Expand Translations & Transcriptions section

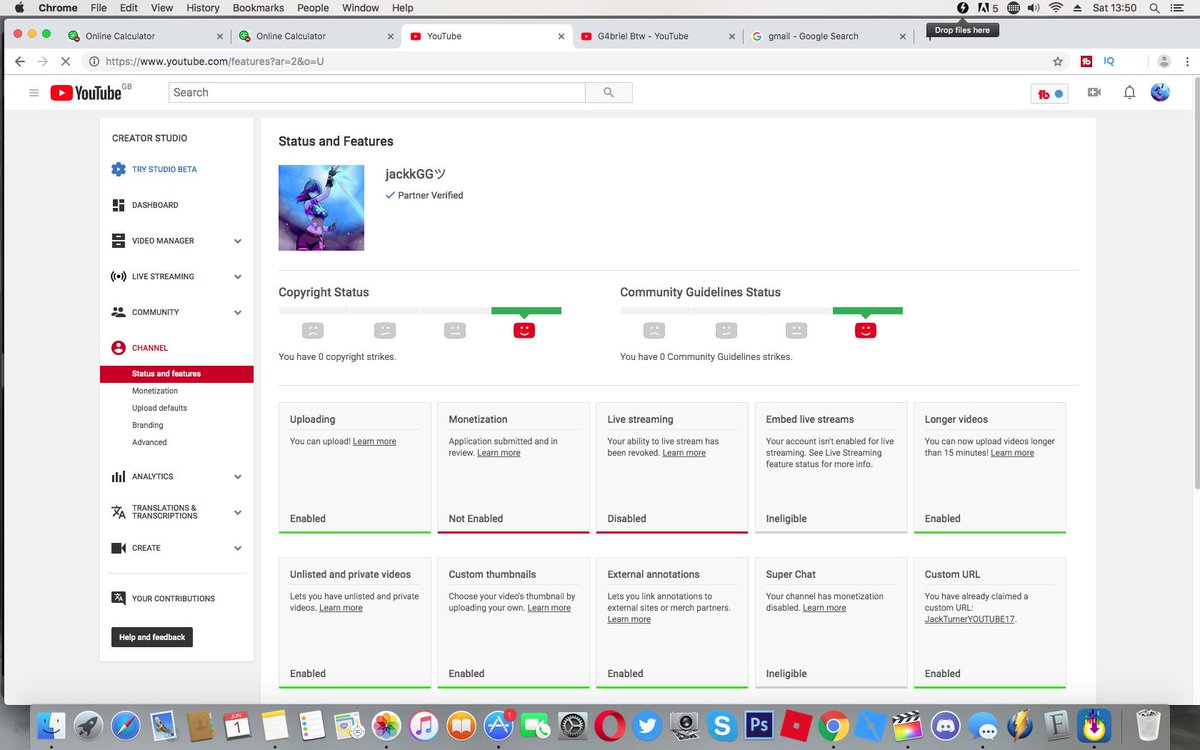[x=238, y=512]
